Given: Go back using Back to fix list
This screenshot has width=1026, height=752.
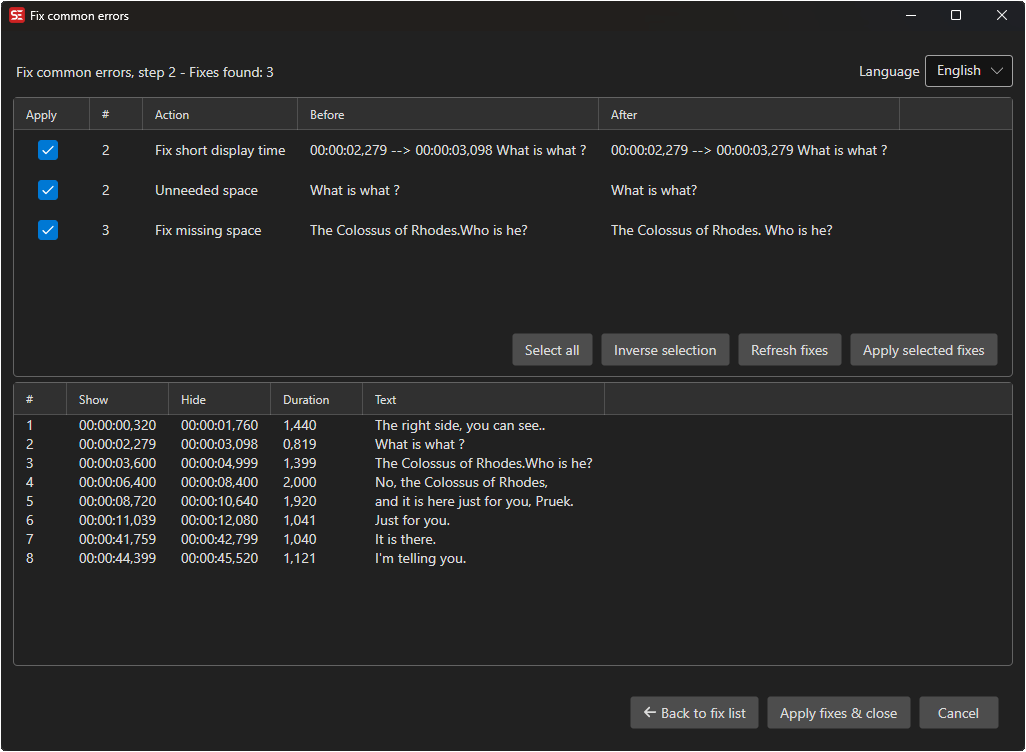Looking at the screenshot, I should [694, 713].
